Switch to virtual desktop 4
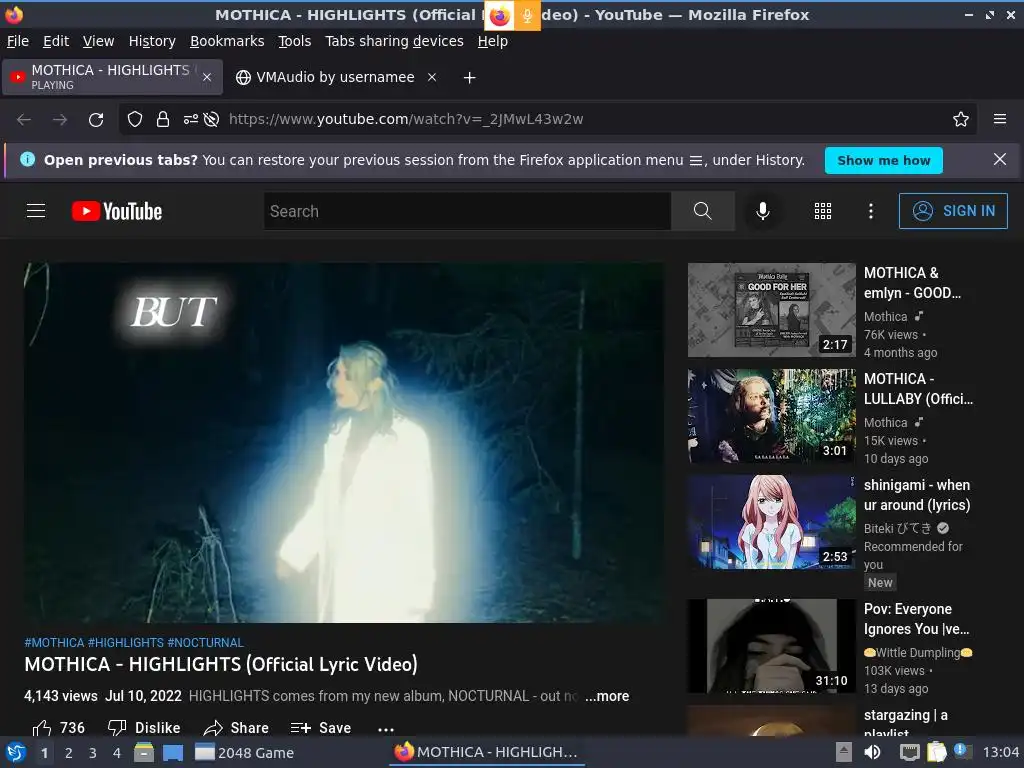1024x768 pixels. pyautogui.click(x=117, y=753)
